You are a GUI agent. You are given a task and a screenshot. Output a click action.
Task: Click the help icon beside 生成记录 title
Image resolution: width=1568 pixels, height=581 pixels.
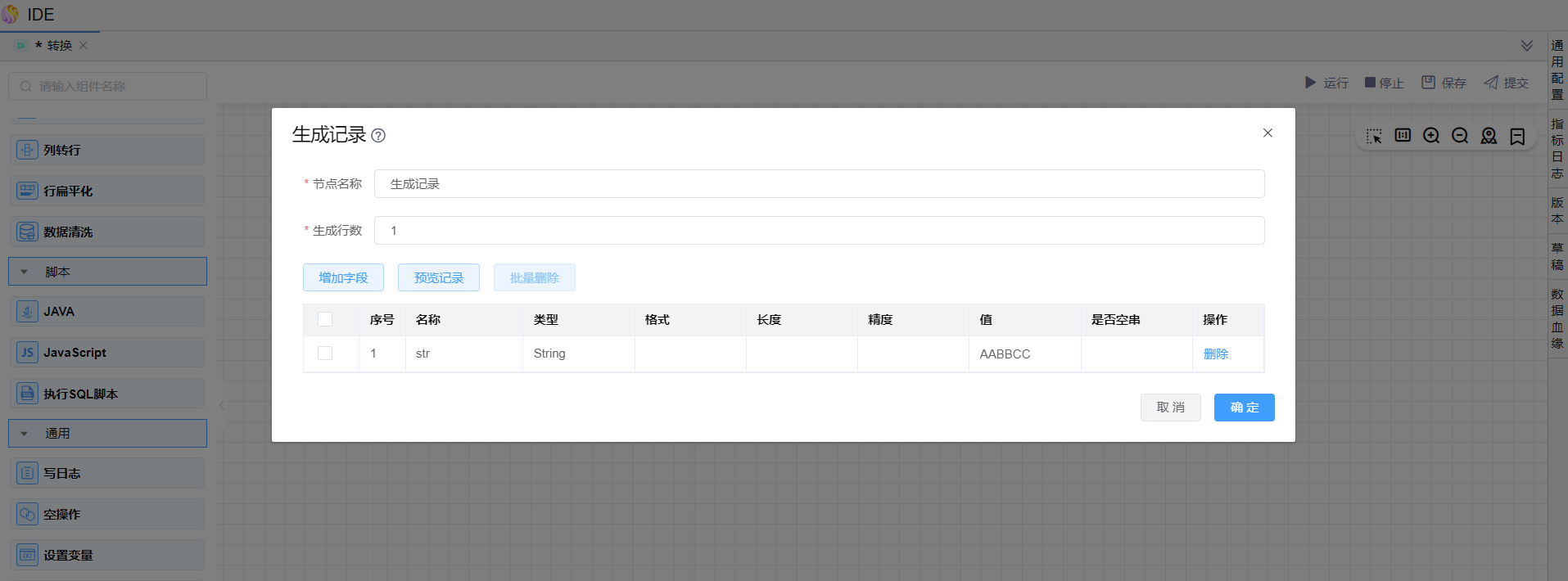coord(378,136)
